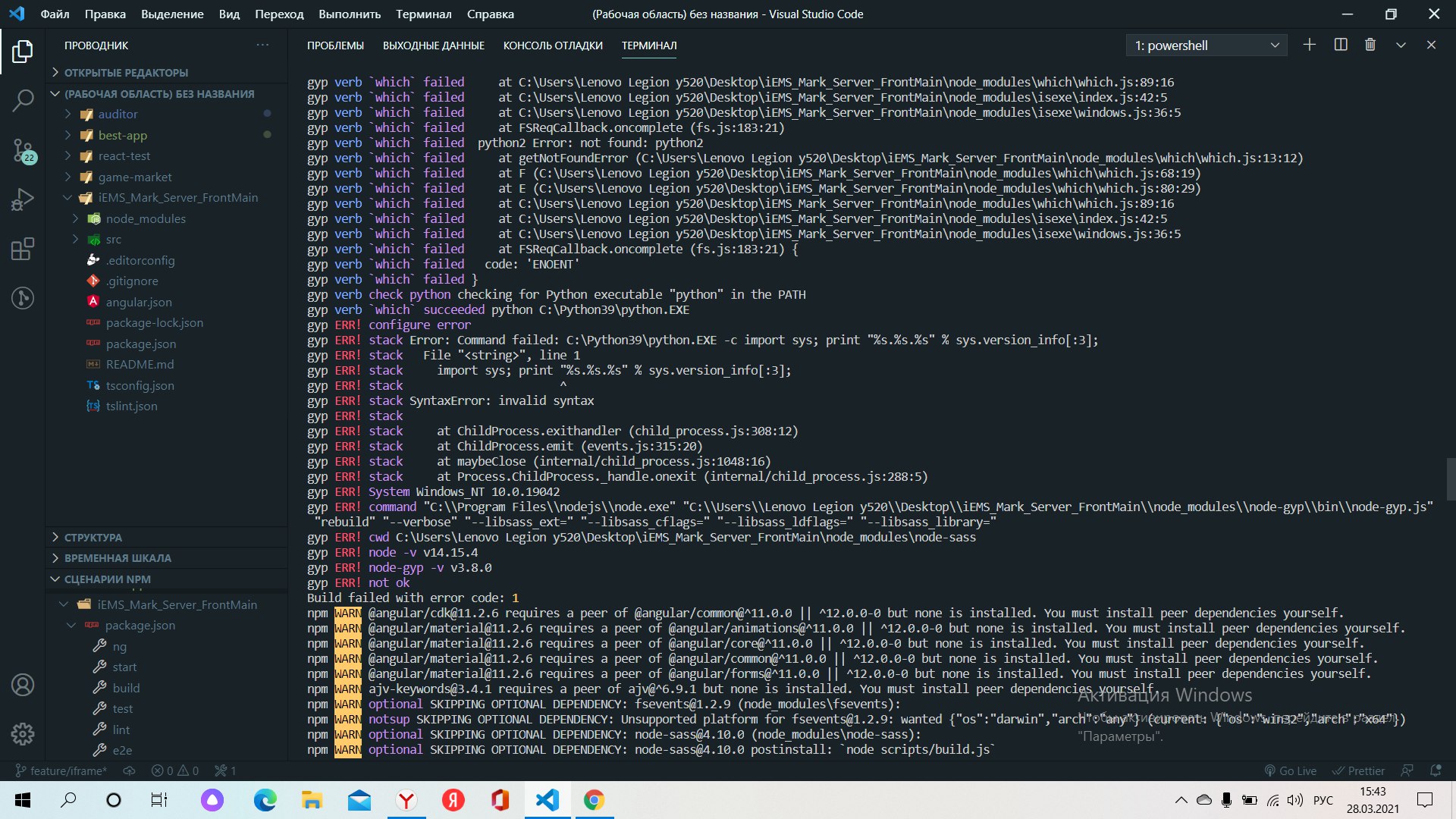Screen dimensions: 1456x819
Task: Expand the react-test folder
Action: (124, 155)
